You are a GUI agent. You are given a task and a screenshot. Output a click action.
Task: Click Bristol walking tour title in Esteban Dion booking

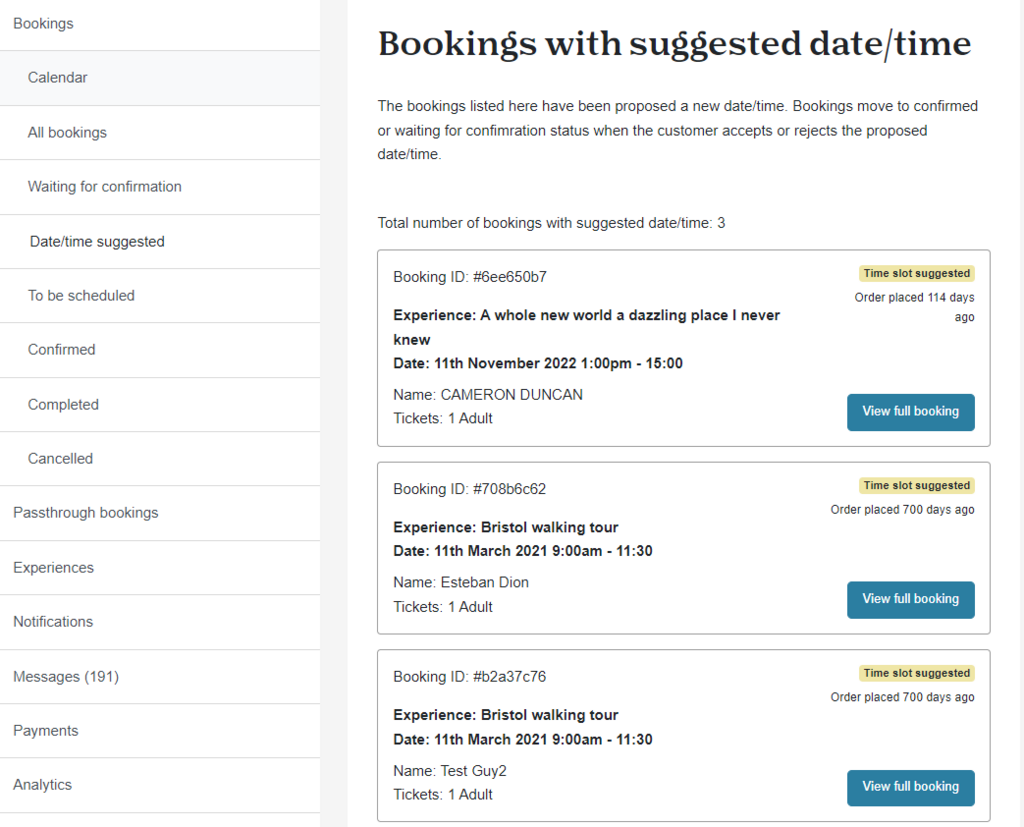click(505, 528)
